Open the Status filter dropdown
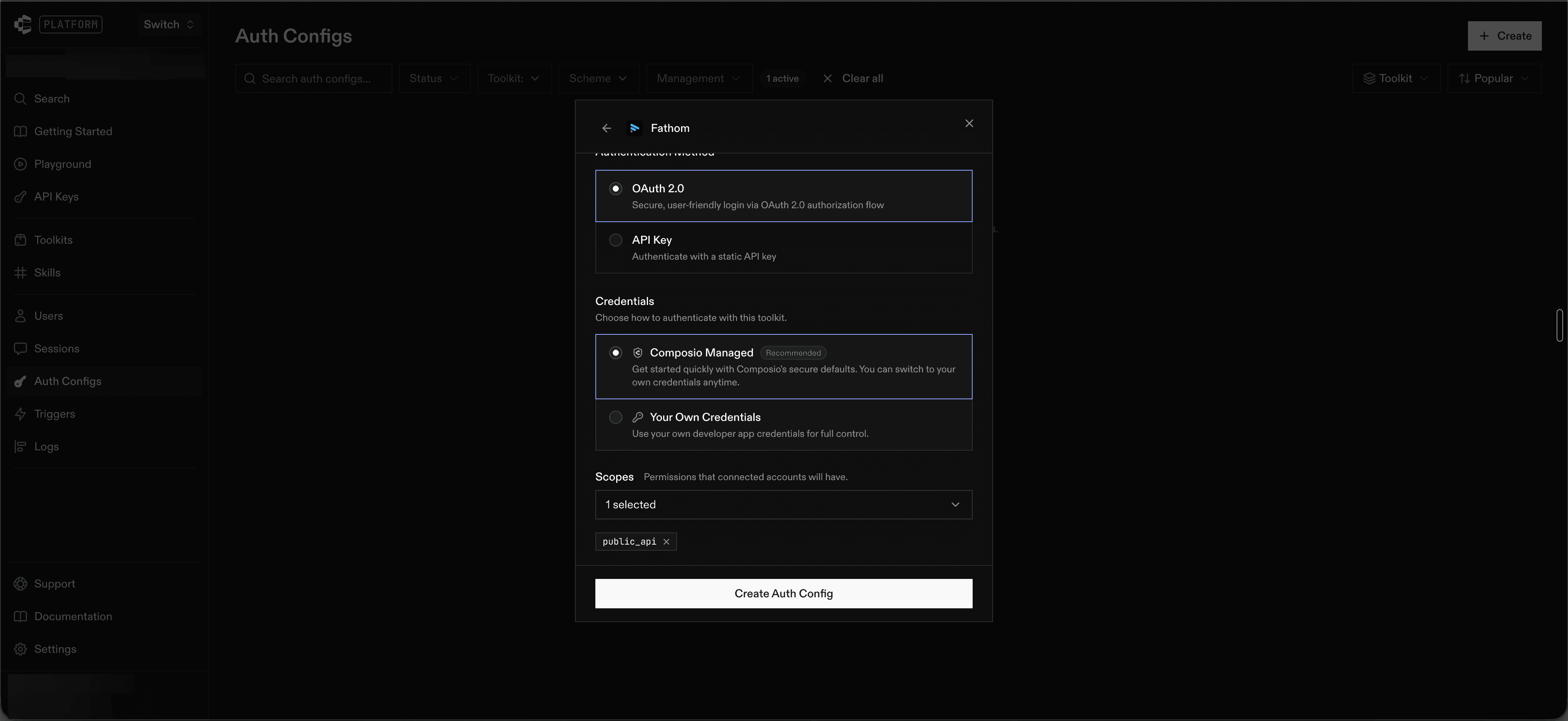The width and height of the screenshot is (1568, 721). coord(434,78)
